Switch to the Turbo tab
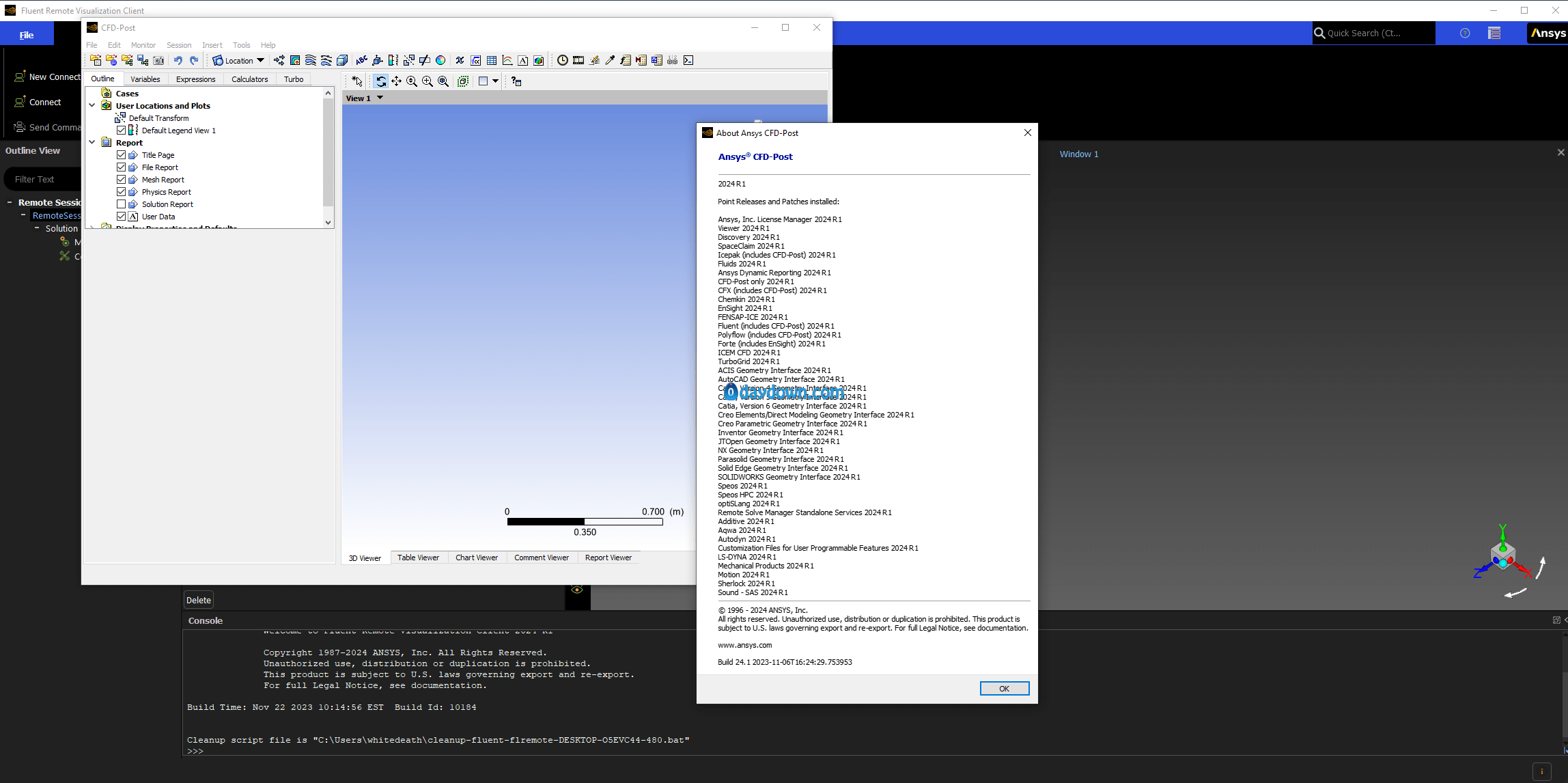This screenshot has height=783, width=1568. (294, 79)
